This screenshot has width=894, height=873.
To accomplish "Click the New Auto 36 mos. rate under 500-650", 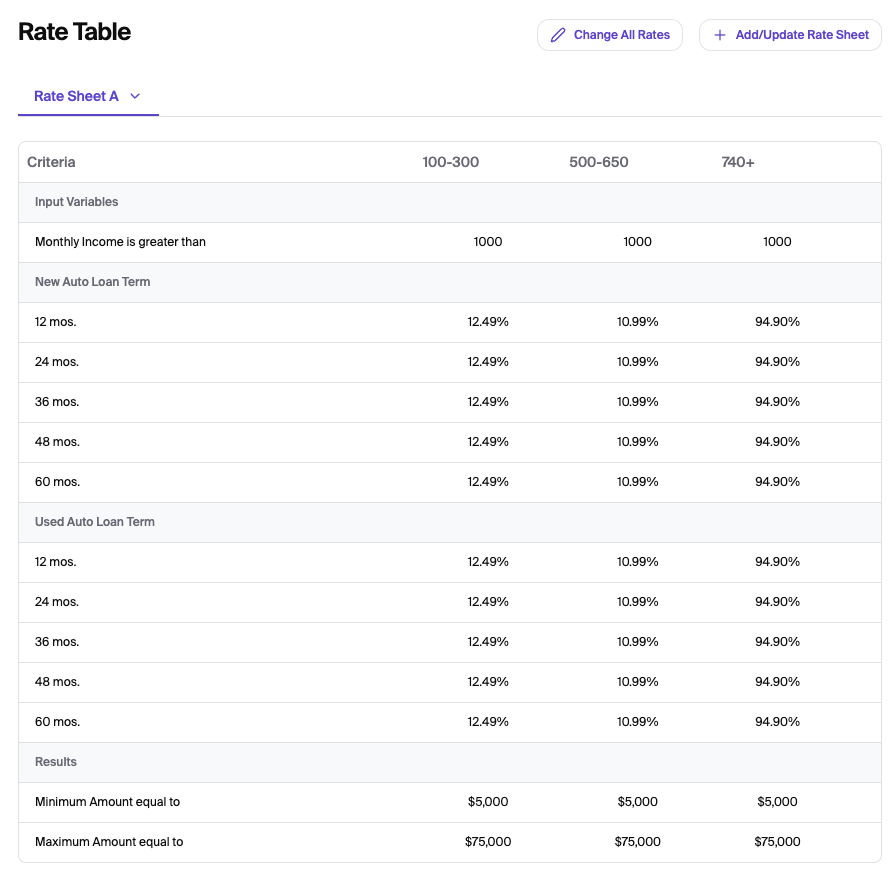I will [637, 402].
